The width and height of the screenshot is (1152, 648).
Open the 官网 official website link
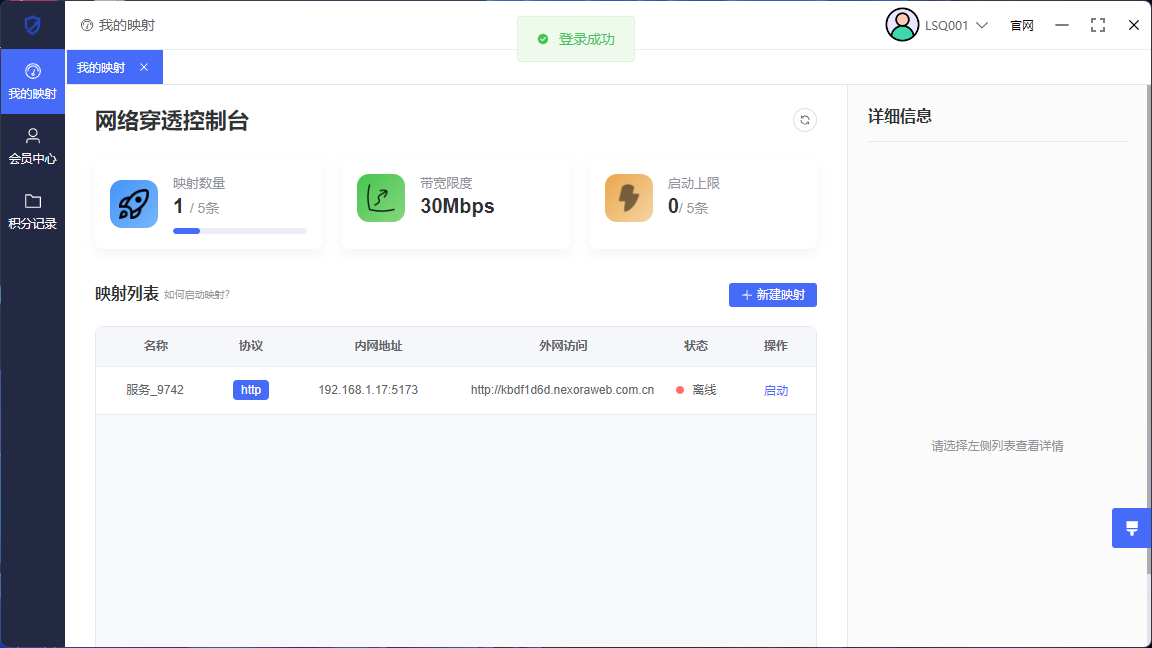click(1021, 25)
